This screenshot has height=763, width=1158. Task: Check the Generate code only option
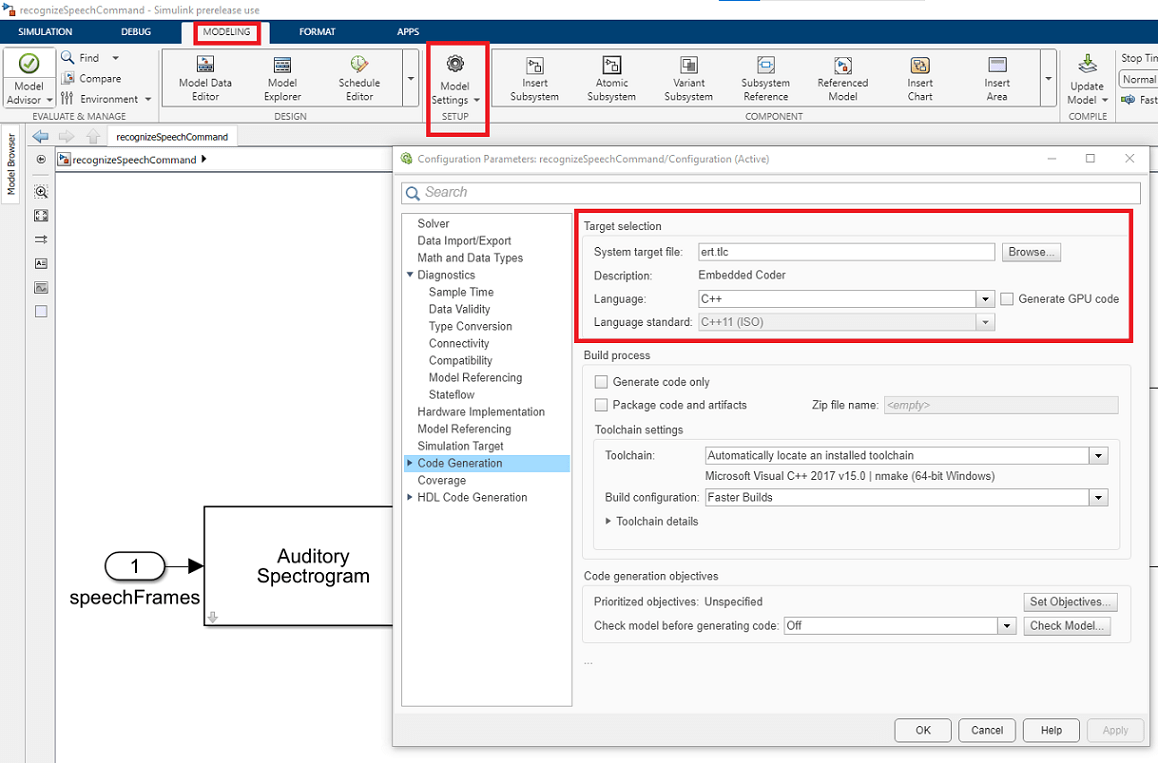tap(601, 382)
